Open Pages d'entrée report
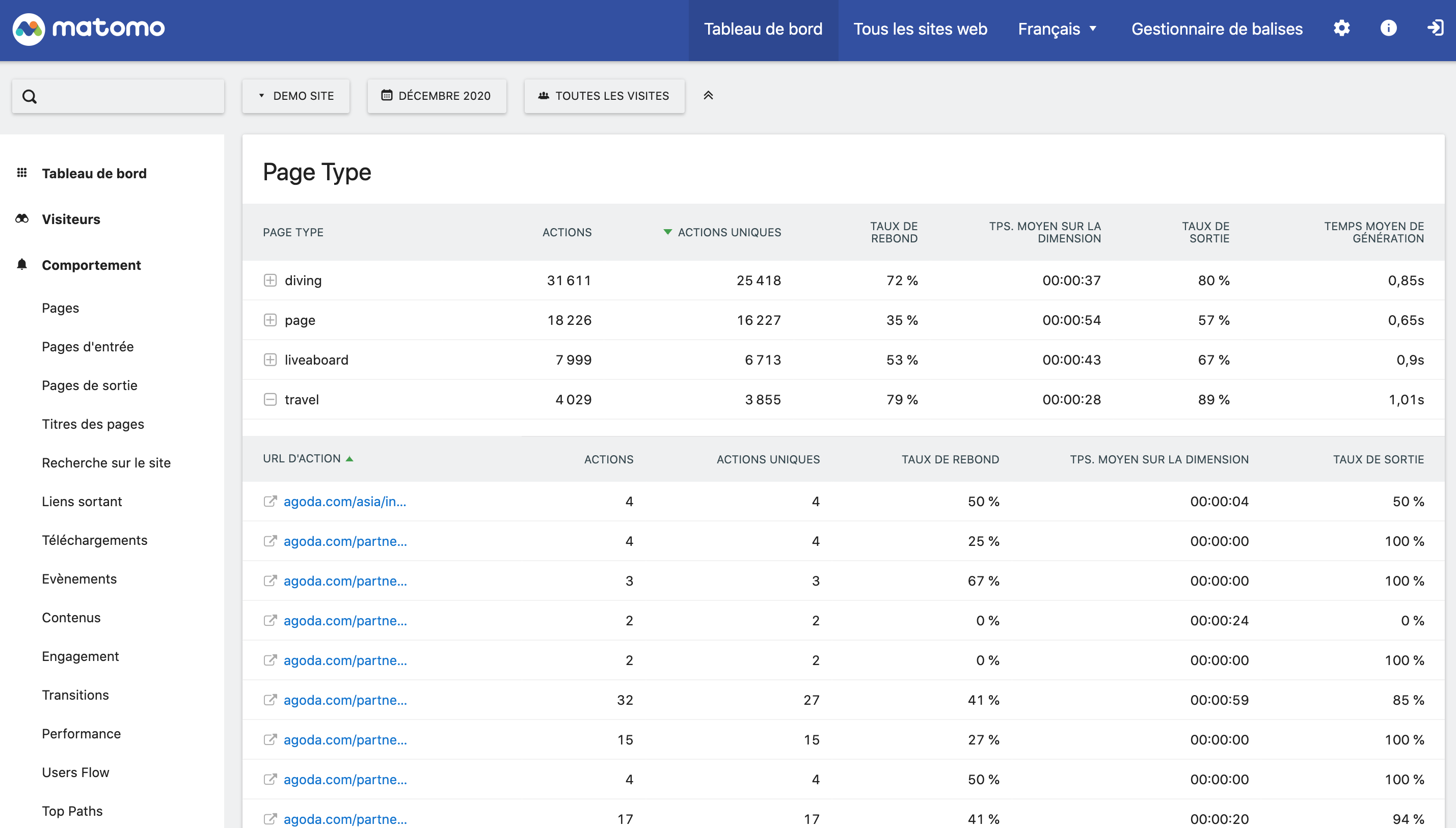Viewport: 1456px width, 828px height. click(x=88, y=347)
